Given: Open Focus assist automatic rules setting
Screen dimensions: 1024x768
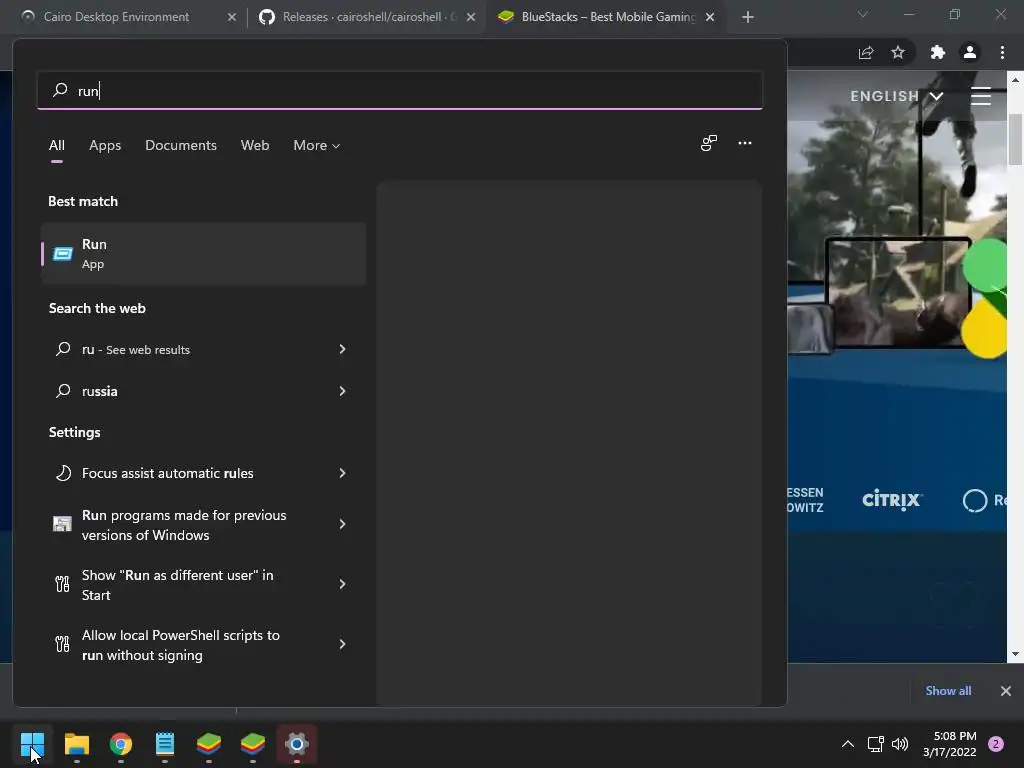Looking at the screenshot, I should (203, 473).
